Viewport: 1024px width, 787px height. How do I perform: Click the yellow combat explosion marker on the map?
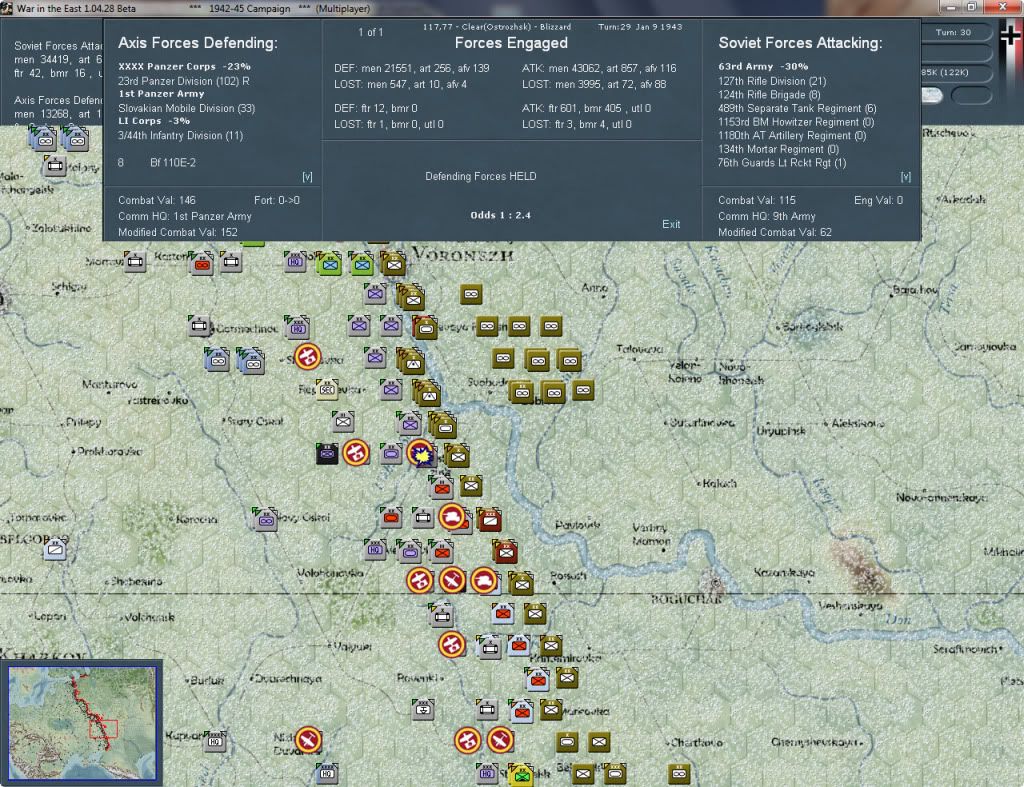[421, 454]
